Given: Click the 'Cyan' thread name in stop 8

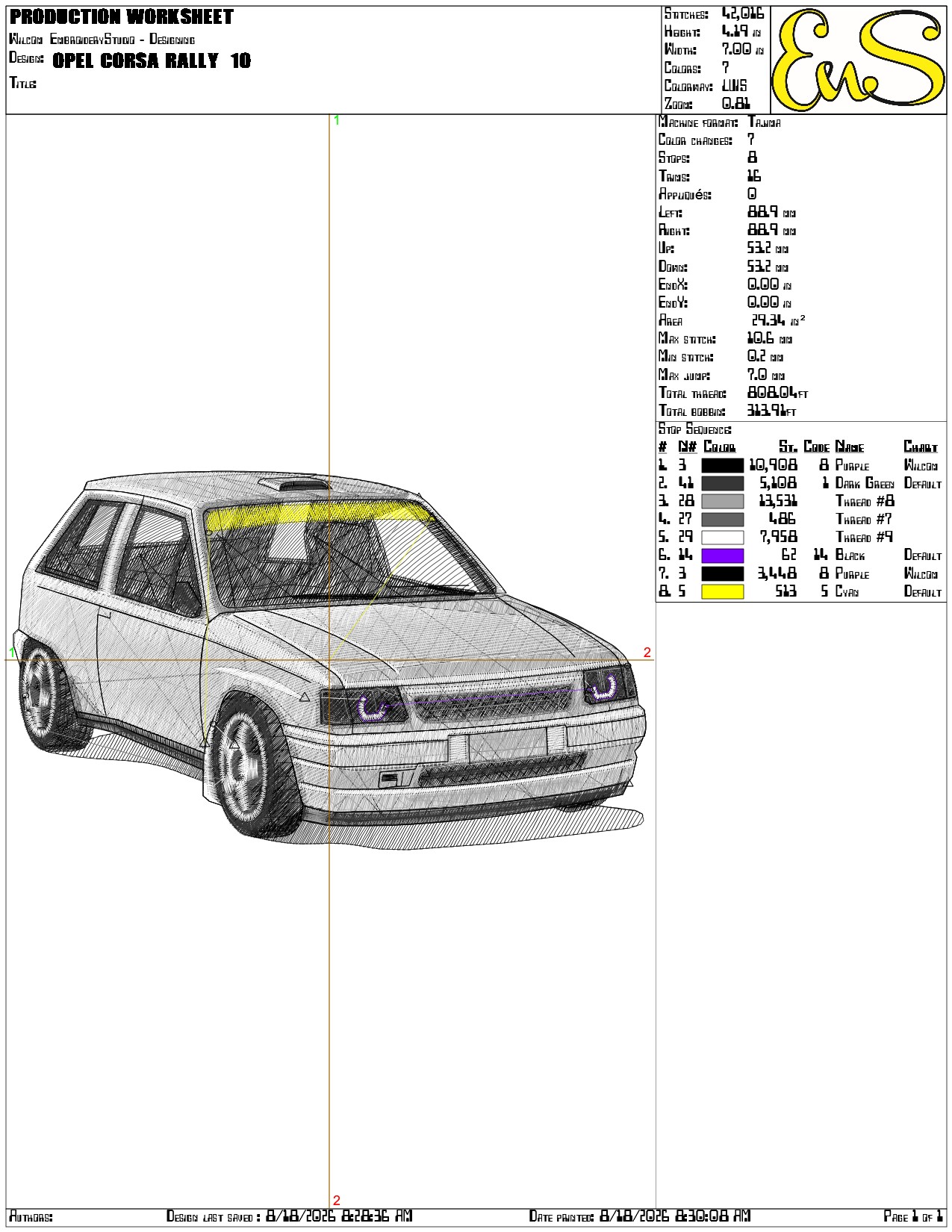Looking at the screenshot, I should (x=847, y=591).
